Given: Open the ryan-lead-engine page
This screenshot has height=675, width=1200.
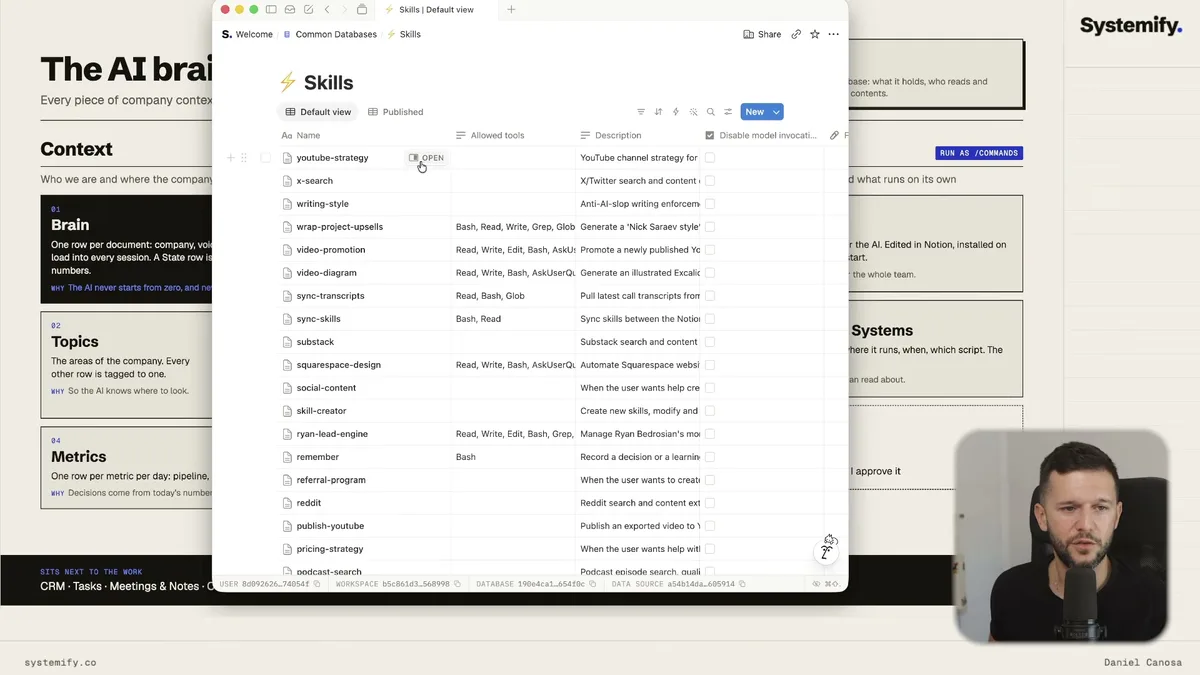Looking at the screenshot, I should pyautogui.click(x=332, y=434).
